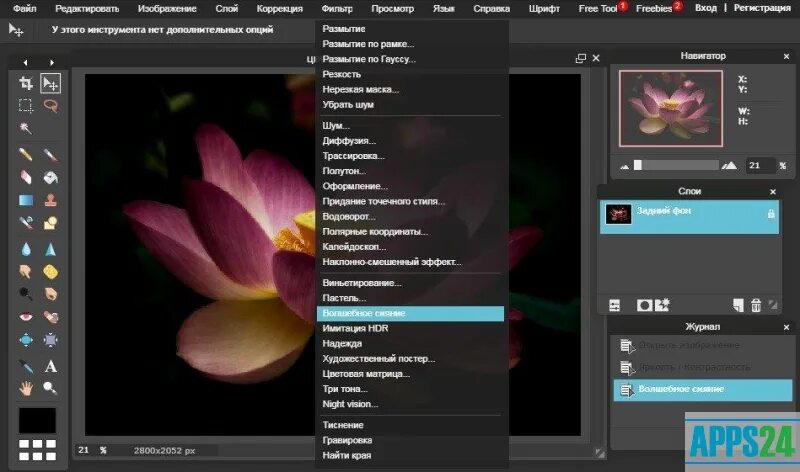The image size is (800, 472).
Task: Select the Drawing shapes tool
Action: pyautogui.click(x=51, y=222)
